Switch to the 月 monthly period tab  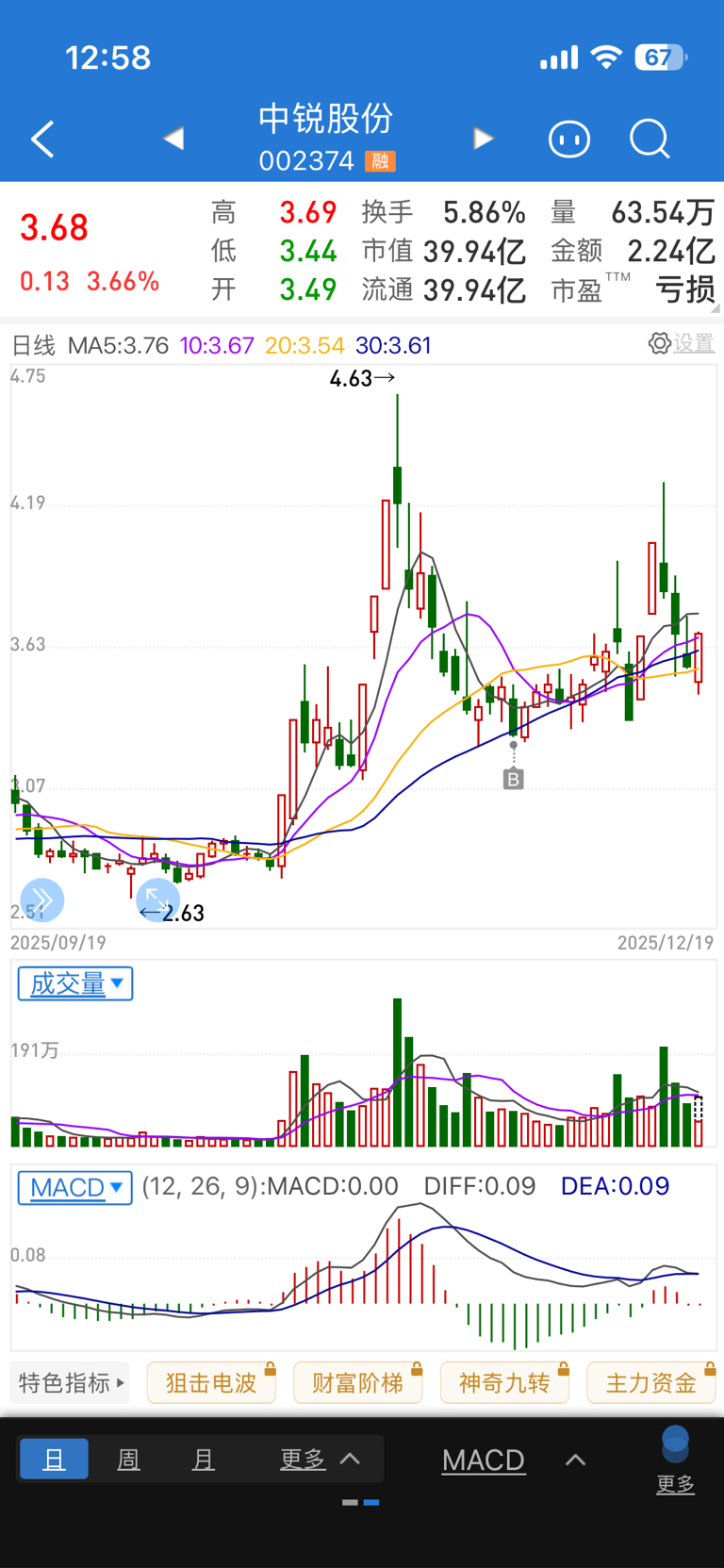click(x=203, y=1460)
